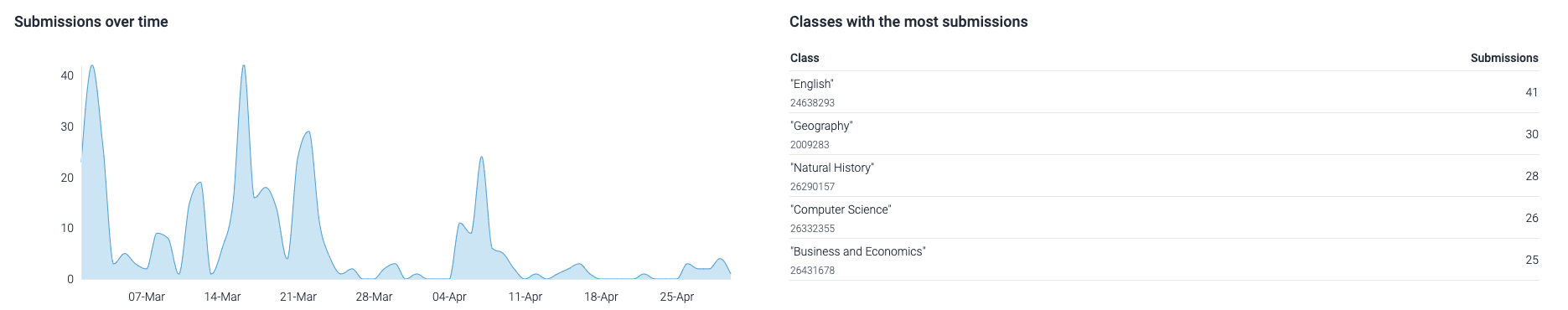The height and width of the screenshot is (310, 1568).
Task: Open the "English" class row
Action: pyautogui.click(x=1164, y=92)
